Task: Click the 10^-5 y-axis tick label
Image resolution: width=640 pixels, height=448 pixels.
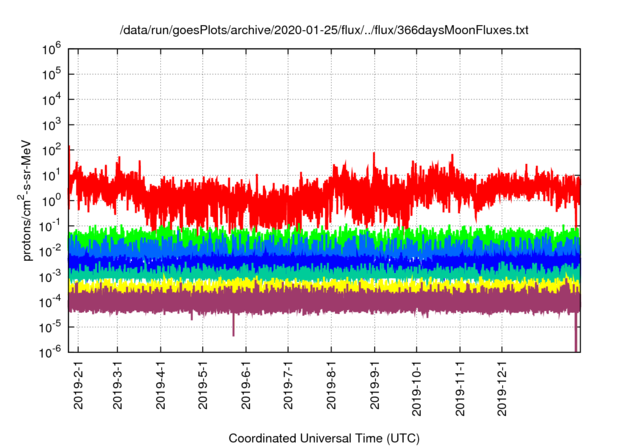Action: 51,327
